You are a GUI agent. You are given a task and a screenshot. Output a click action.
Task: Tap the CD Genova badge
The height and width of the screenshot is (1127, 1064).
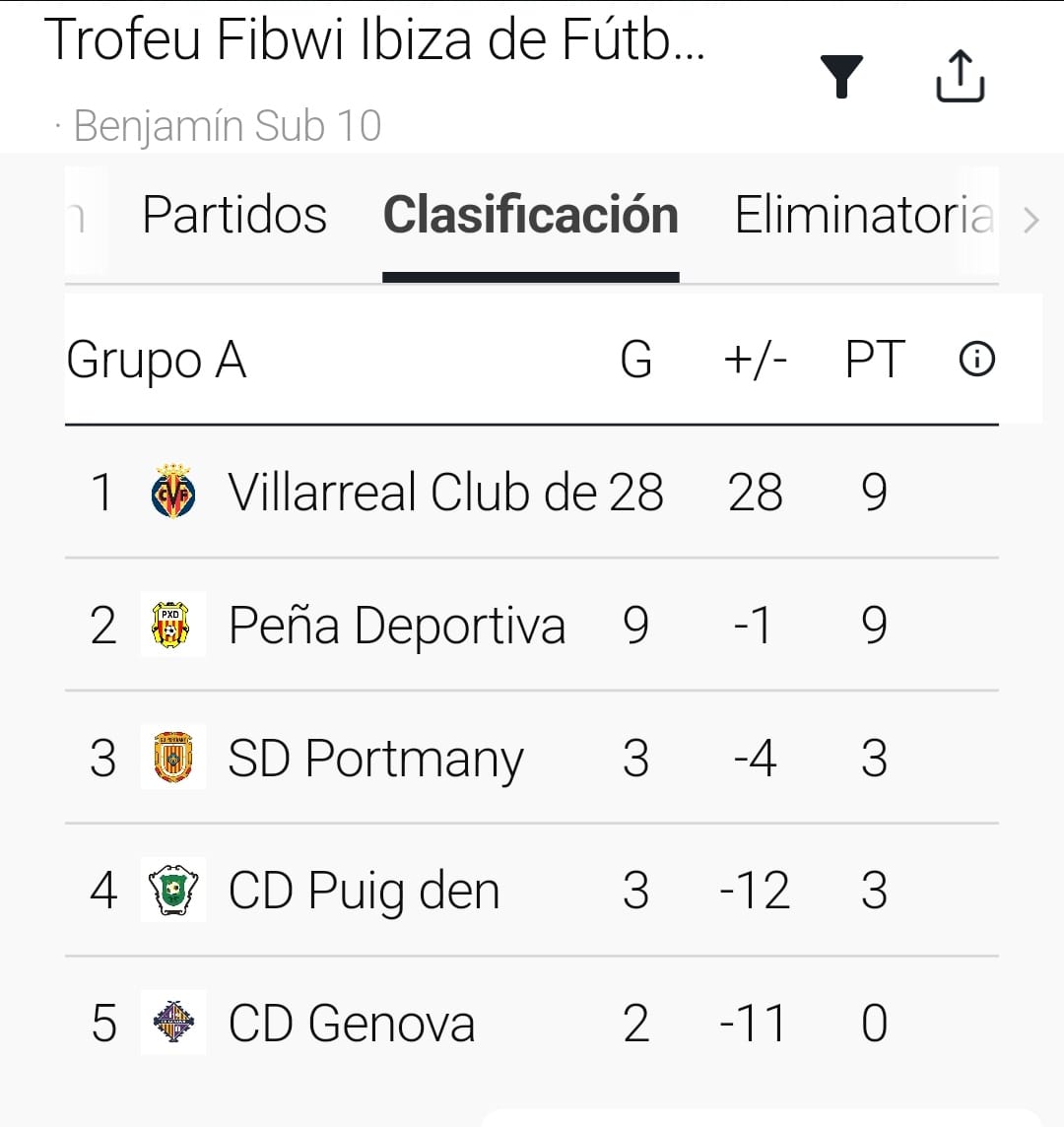173,1023
